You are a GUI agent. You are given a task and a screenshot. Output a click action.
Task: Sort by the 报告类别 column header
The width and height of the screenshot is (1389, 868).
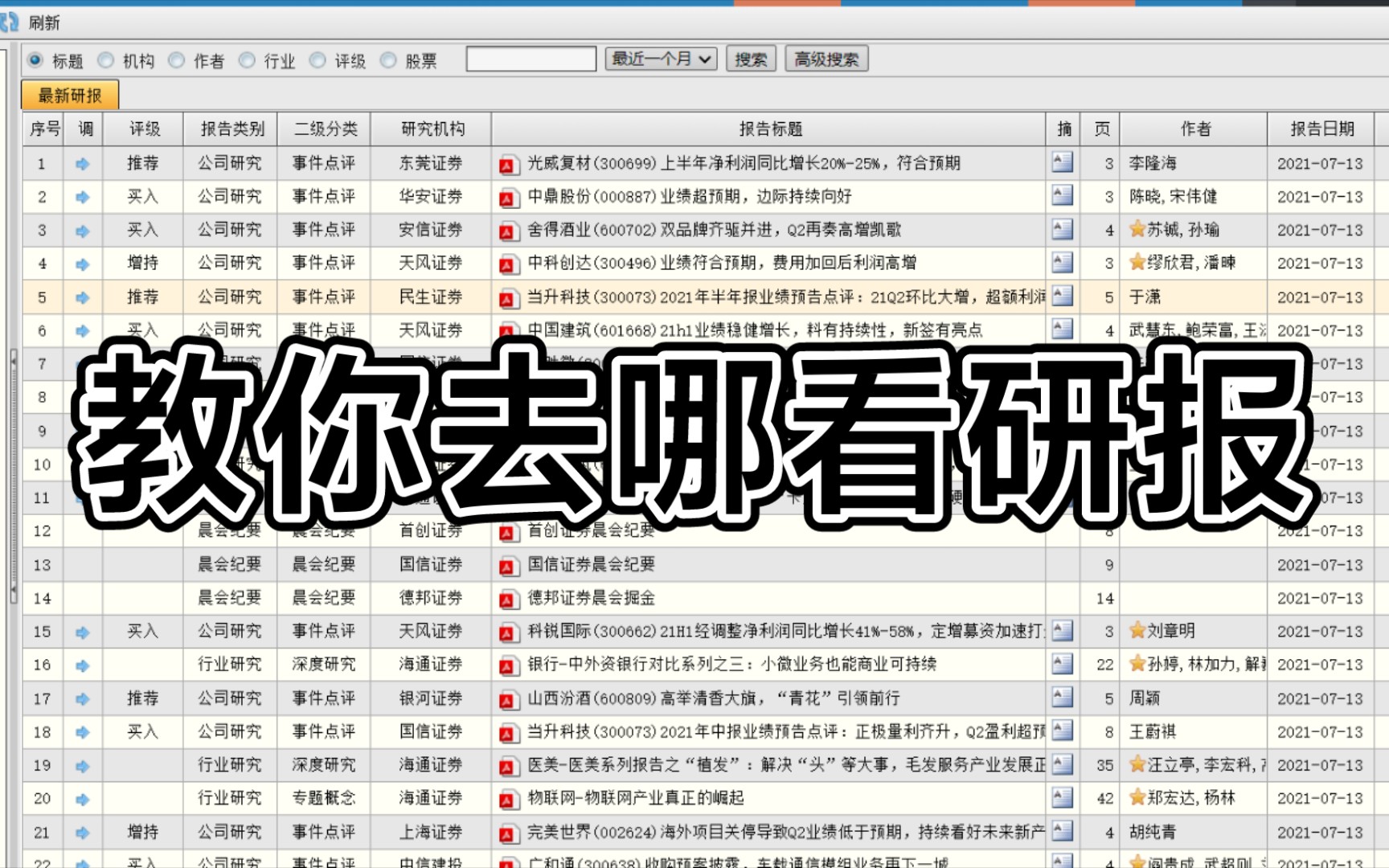(231, 129)
